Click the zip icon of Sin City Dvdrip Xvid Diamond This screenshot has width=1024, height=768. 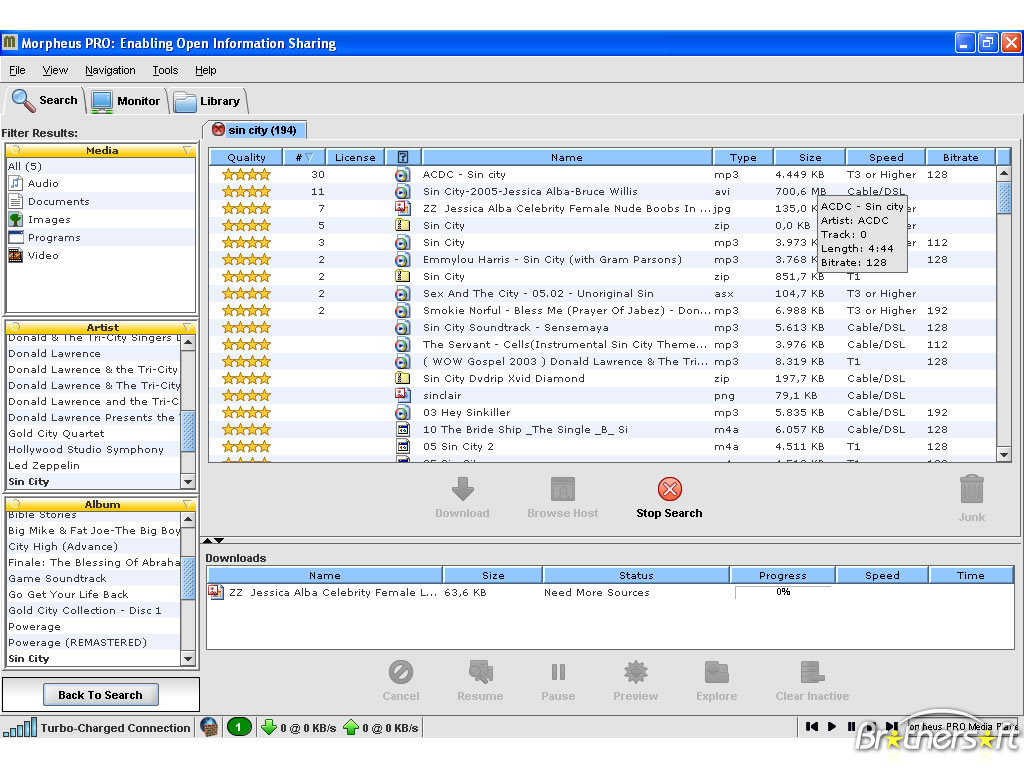pos(403,378)
